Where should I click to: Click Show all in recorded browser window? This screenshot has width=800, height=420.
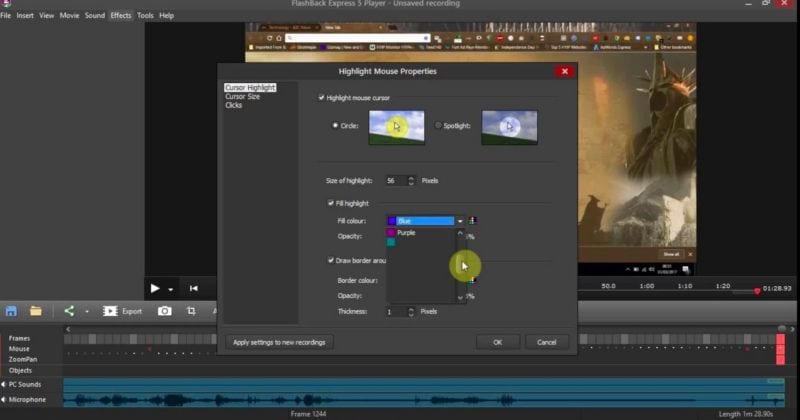pos(671,254)
